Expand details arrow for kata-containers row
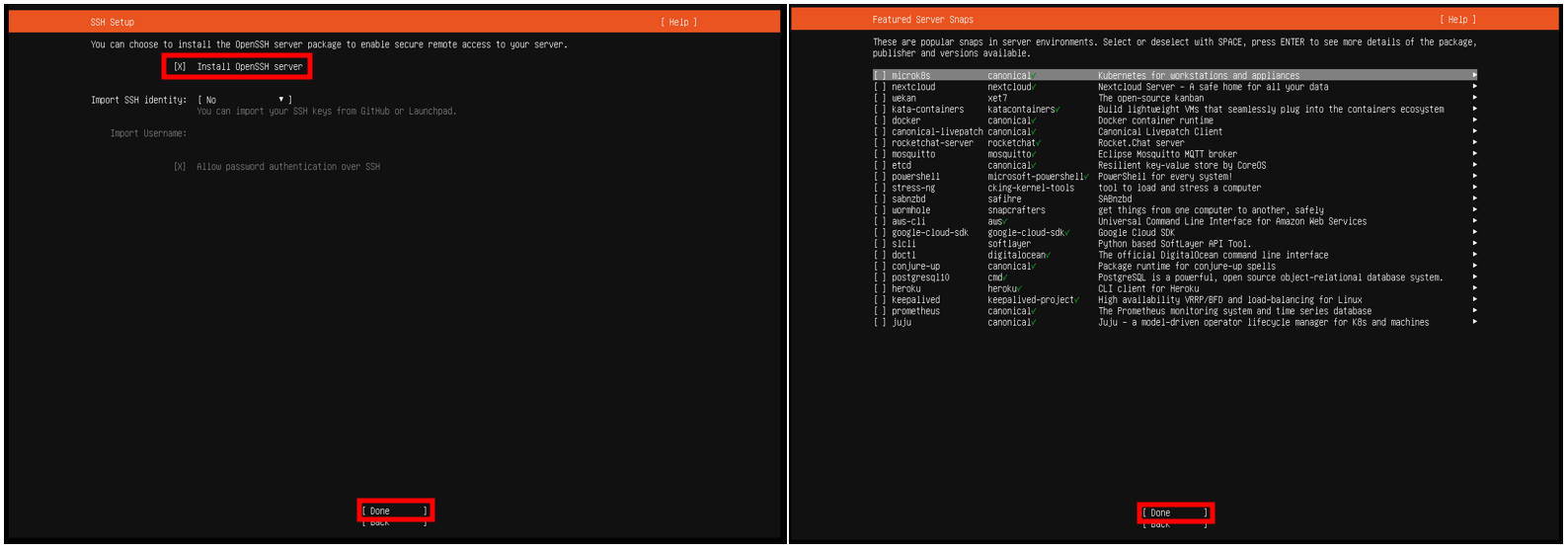The width and height of the screenshot is (1568, 551). [x=1474, y=110]
